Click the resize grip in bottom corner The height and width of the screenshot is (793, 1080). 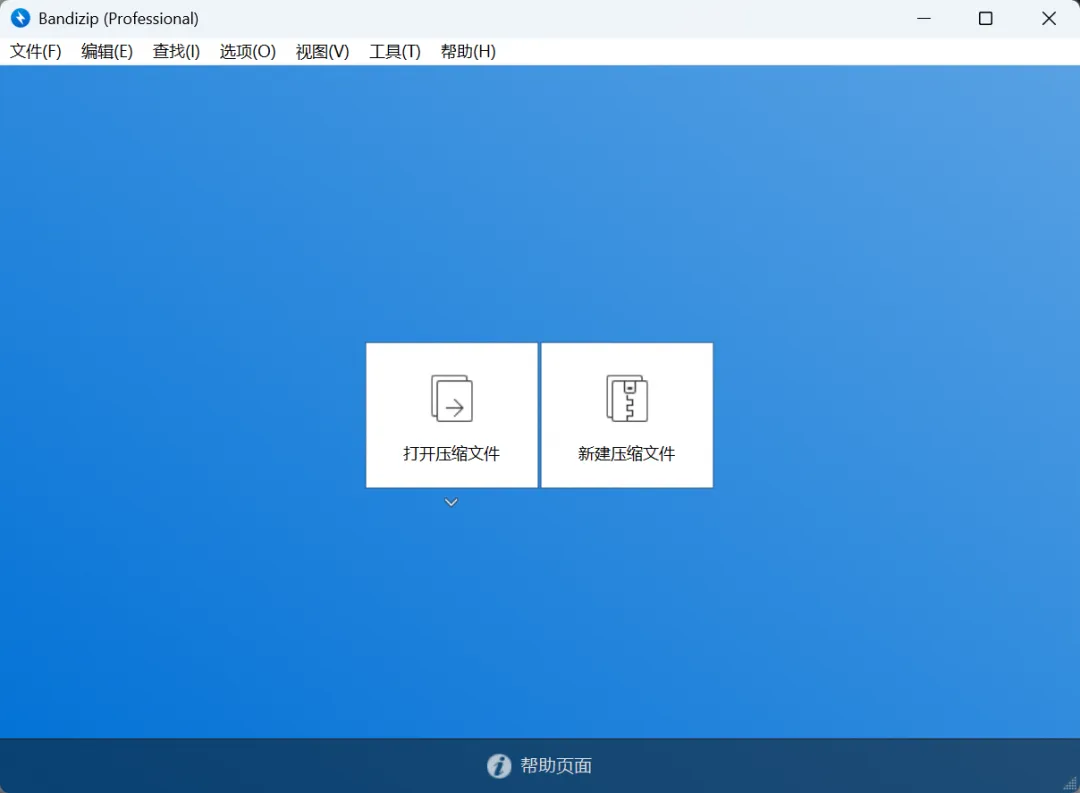coord(1070,784)
